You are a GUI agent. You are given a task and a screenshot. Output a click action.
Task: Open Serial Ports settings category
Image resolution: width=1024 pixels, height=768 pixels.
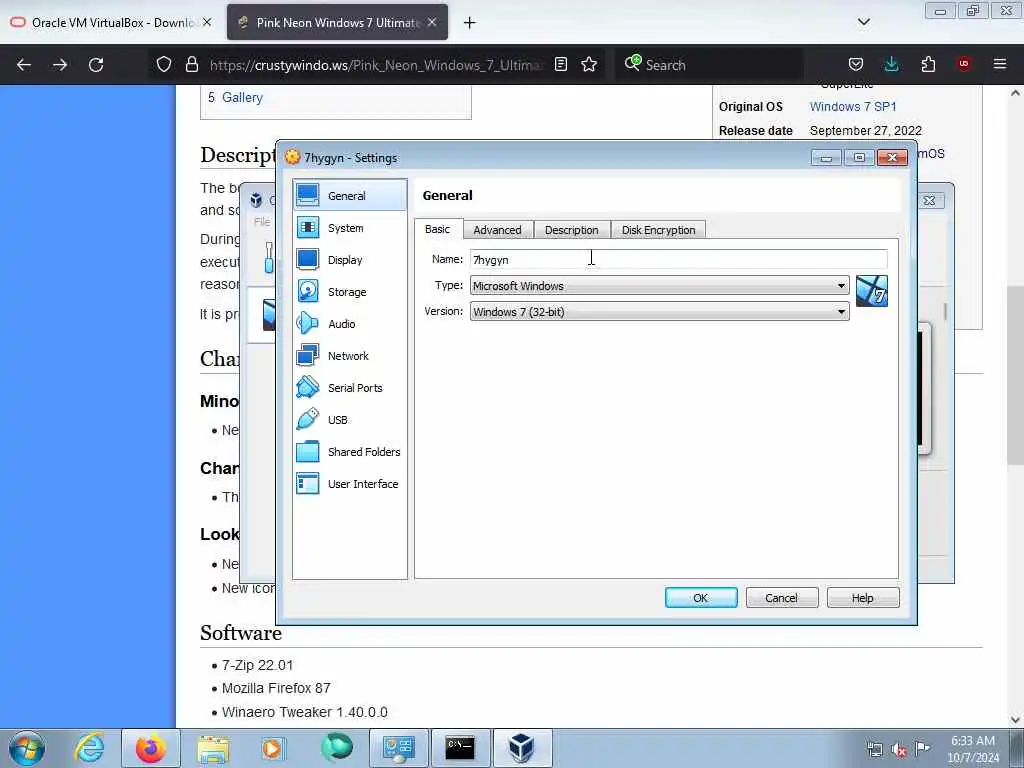(x=349, y=387)
